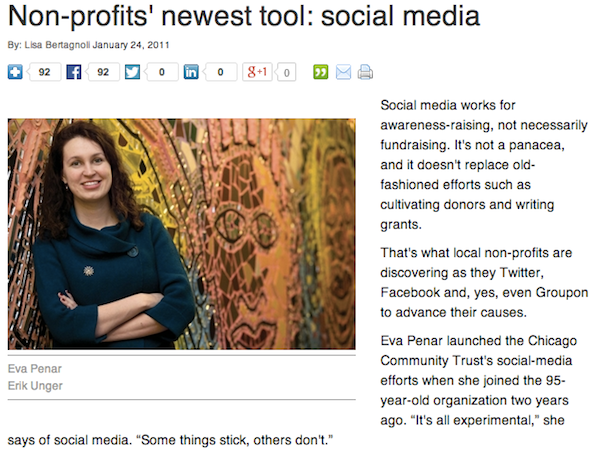This screenshot has height=455, width=600.
Task: Share the article on LinkedIn
Action: [191, 72]
